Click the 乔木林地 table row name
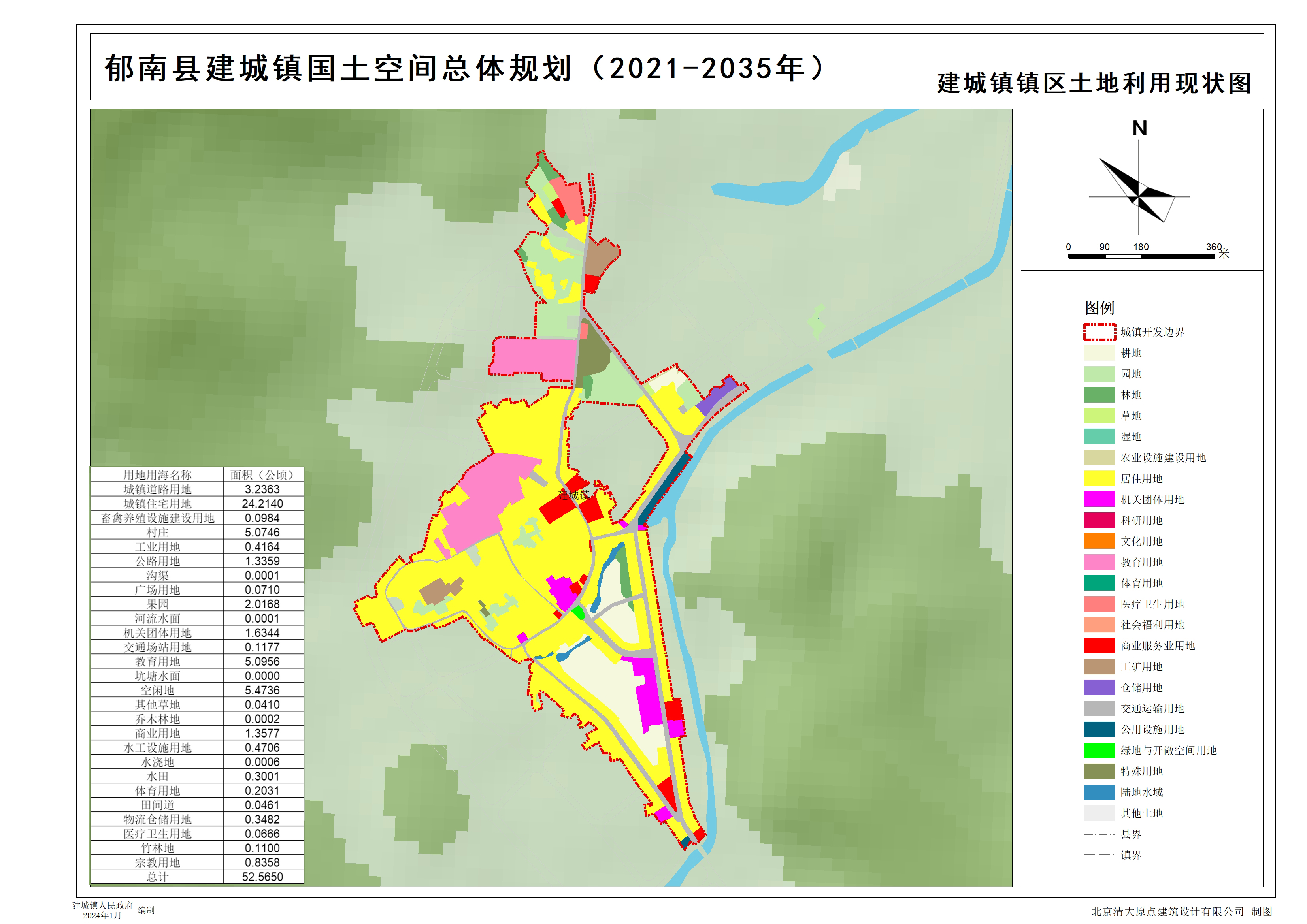 (157, 719)
